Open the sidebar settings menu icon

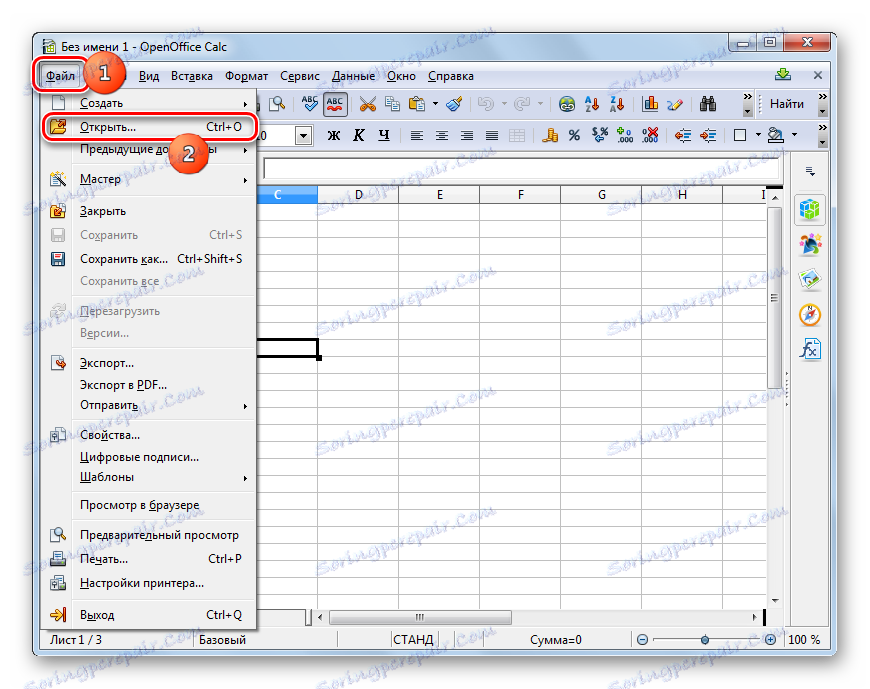[810, 171]
